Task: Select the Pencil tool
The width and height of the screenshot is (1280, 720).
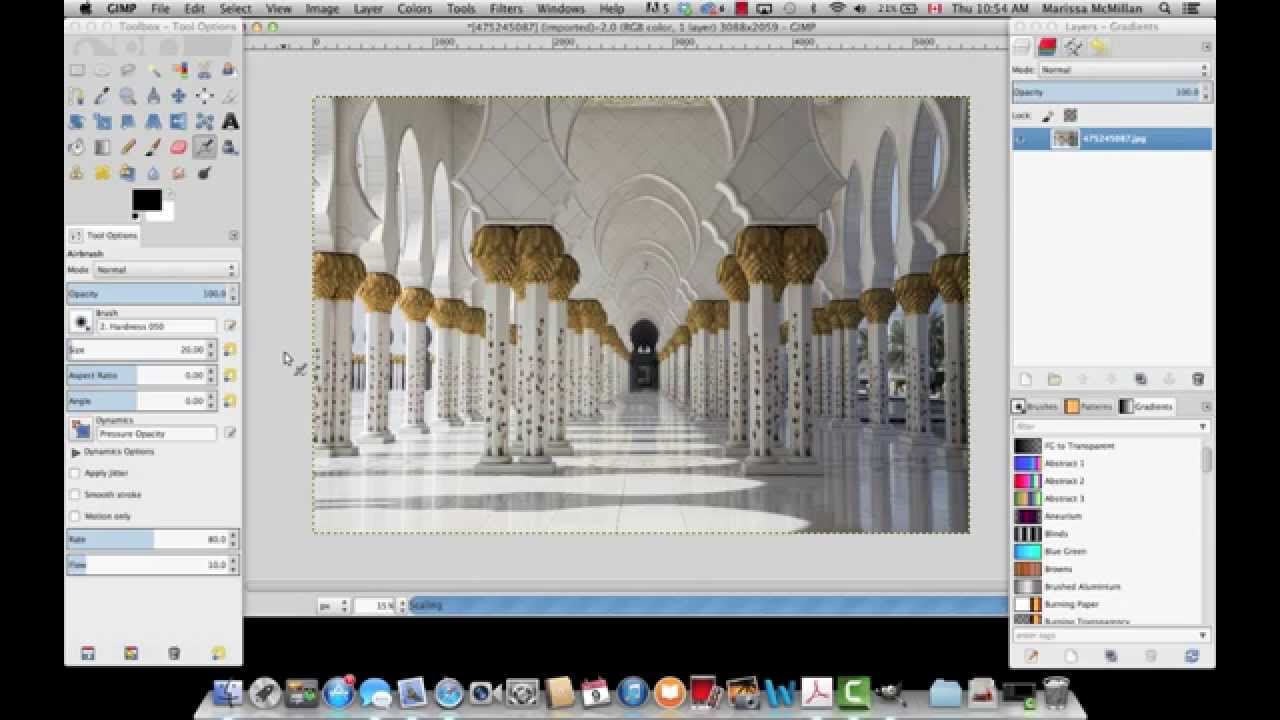Action: (x=128, y=148)
